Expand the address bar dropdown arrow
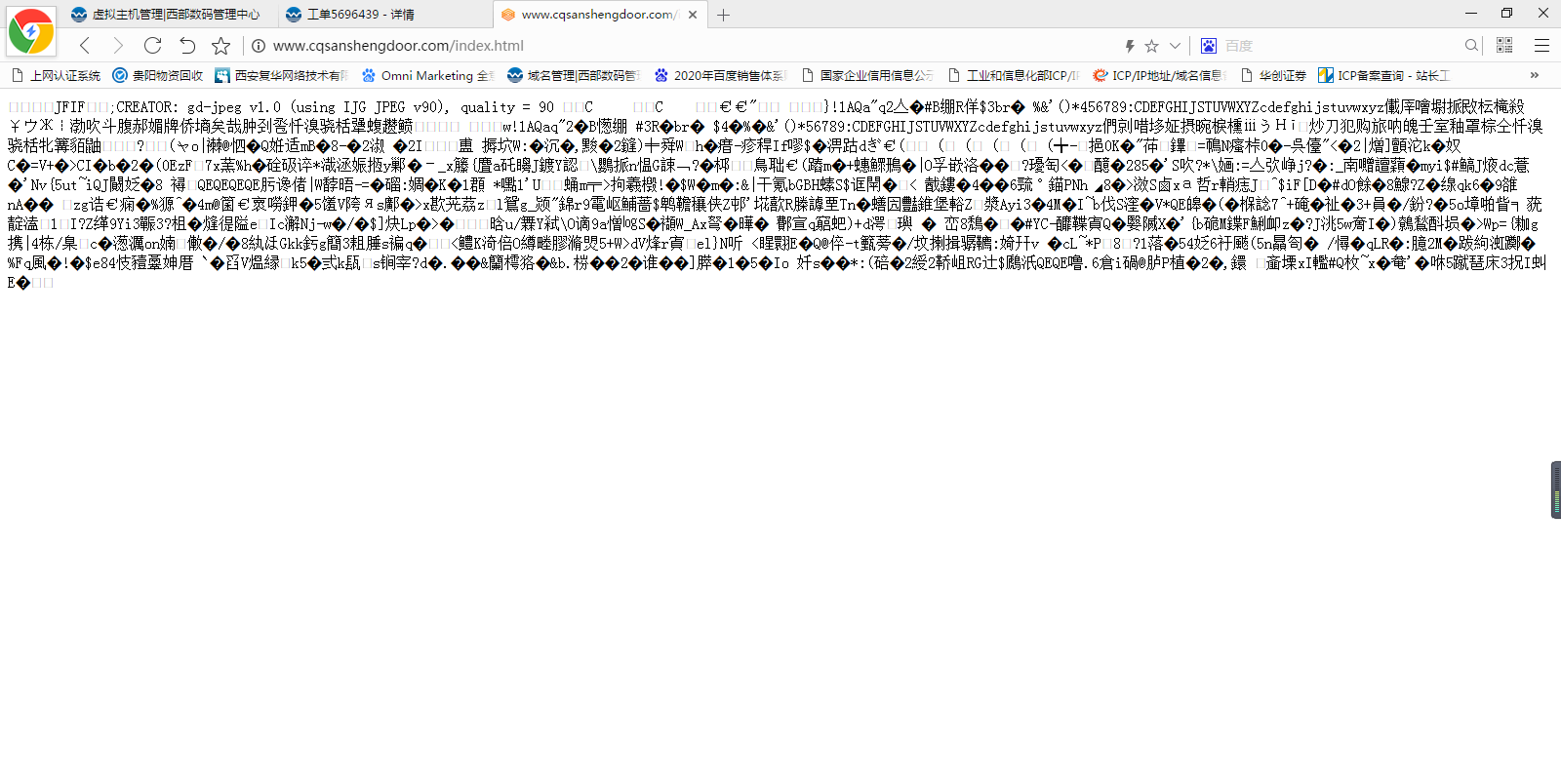1561x784 pixels. coord(1175,46)
